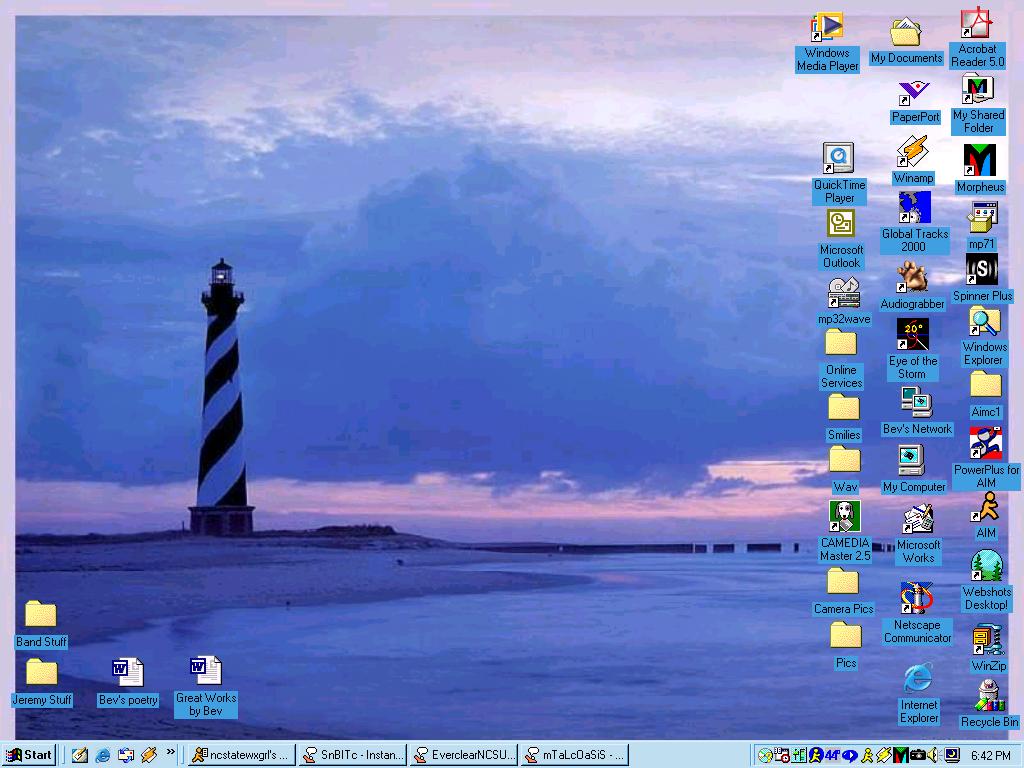Open Microsoft Outlook desktop shortcut
This screenshot has height=768, width=1024.
tap(840, 224)
